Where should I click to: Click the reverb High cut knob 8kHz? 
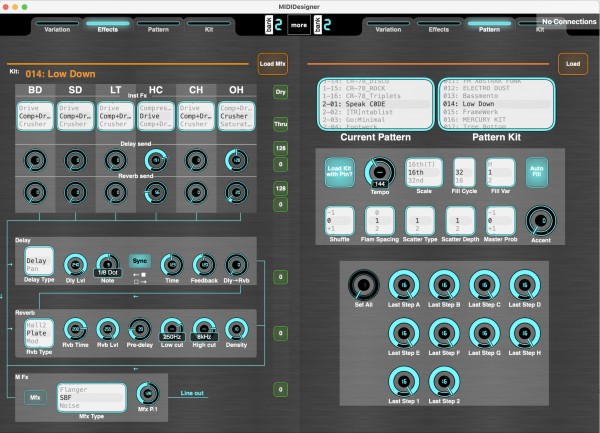pyautogui.click(x=204, y=330)
